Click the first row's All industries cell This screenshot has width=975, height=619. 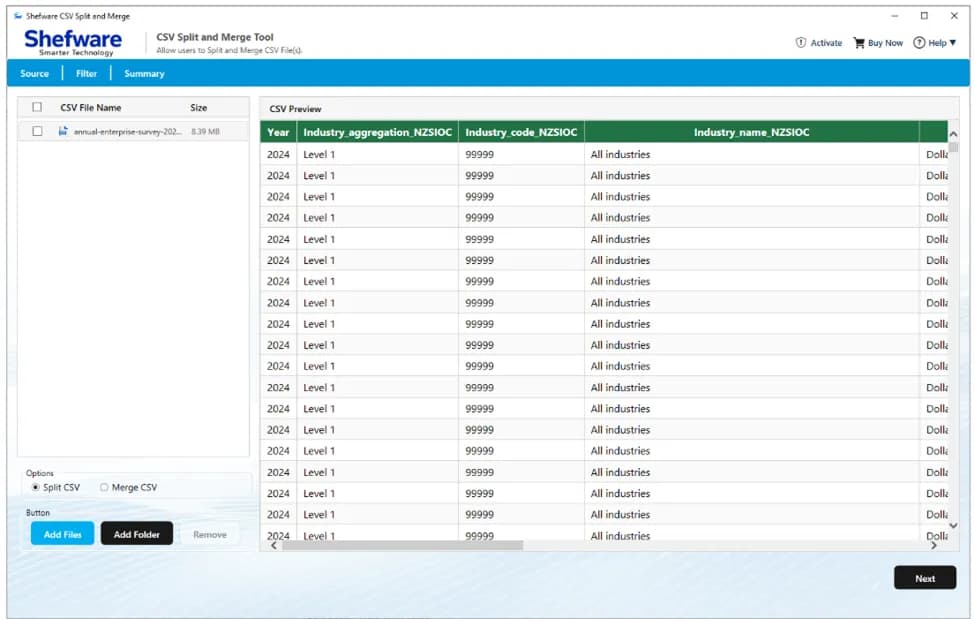coord(751,154)
